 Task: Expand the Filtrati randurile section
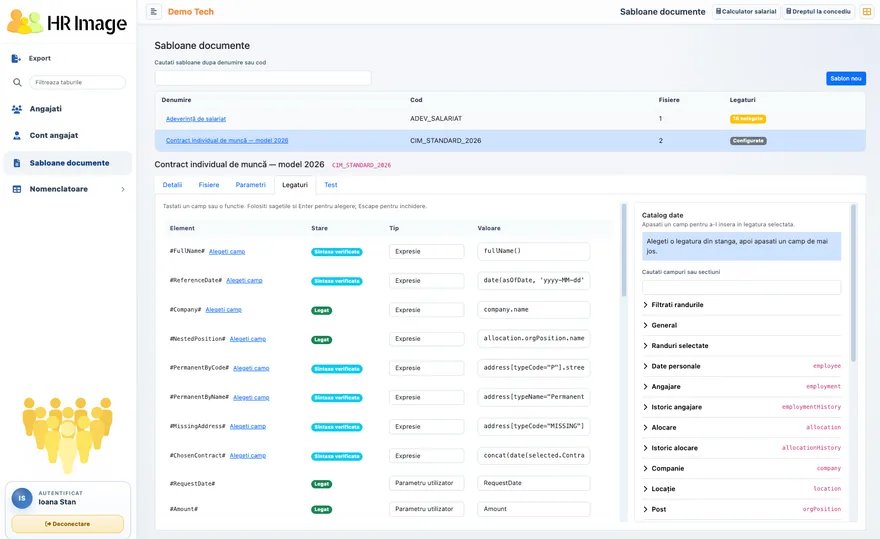click(x=741, y=305)
